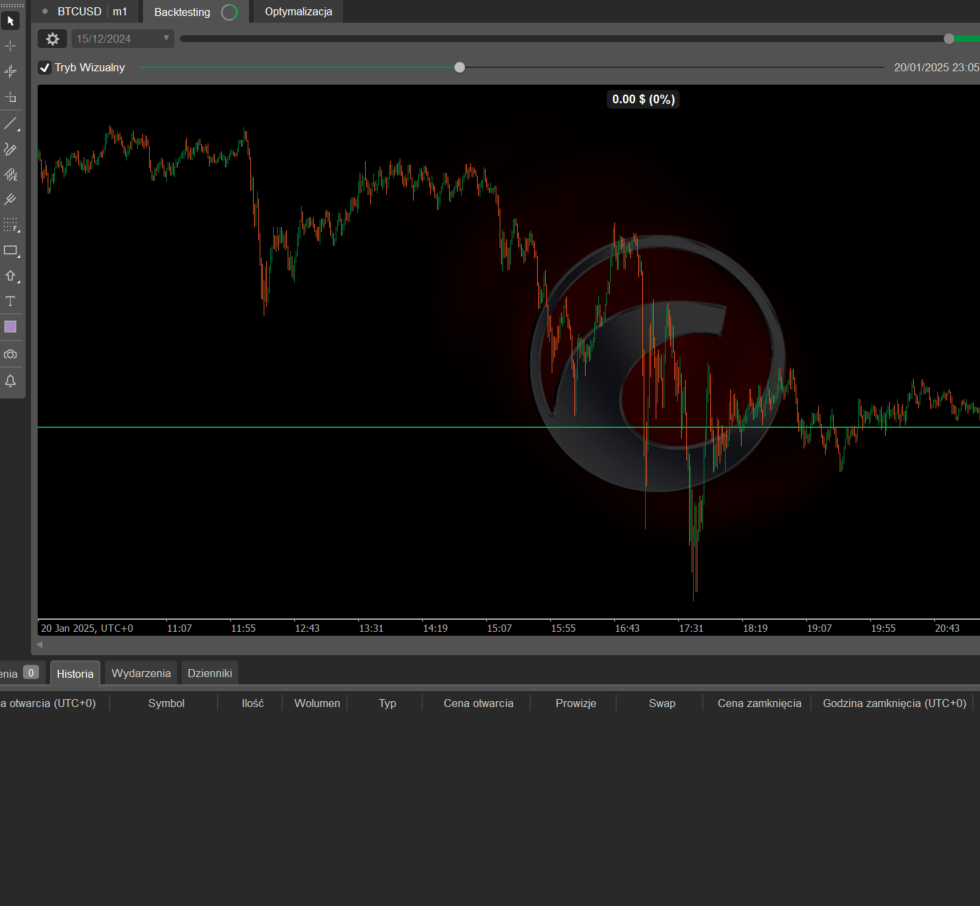Pick the arrow marker shape tool
The height and width of the screenshot is (906, 980).
pos(11,276)
